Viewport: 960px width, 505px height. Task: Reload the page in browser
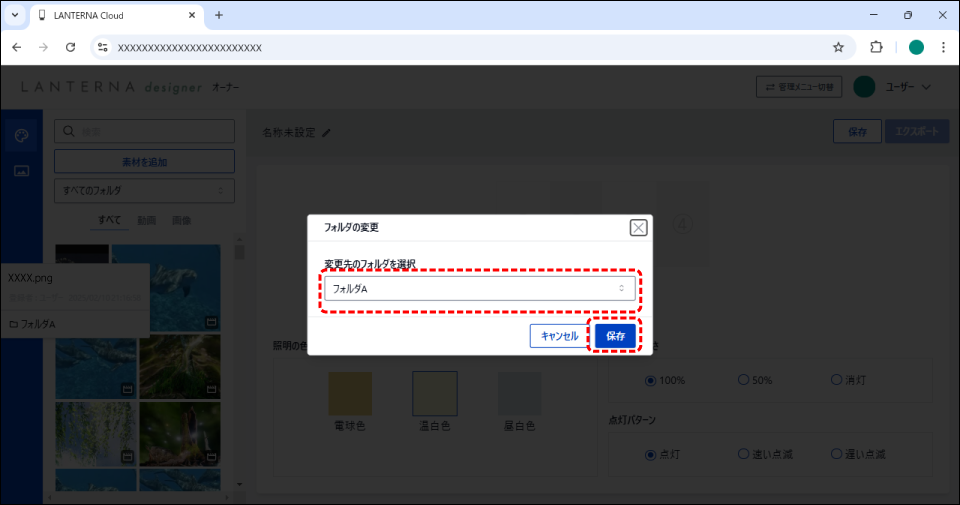pyautogui.click(x=70, y=47)
